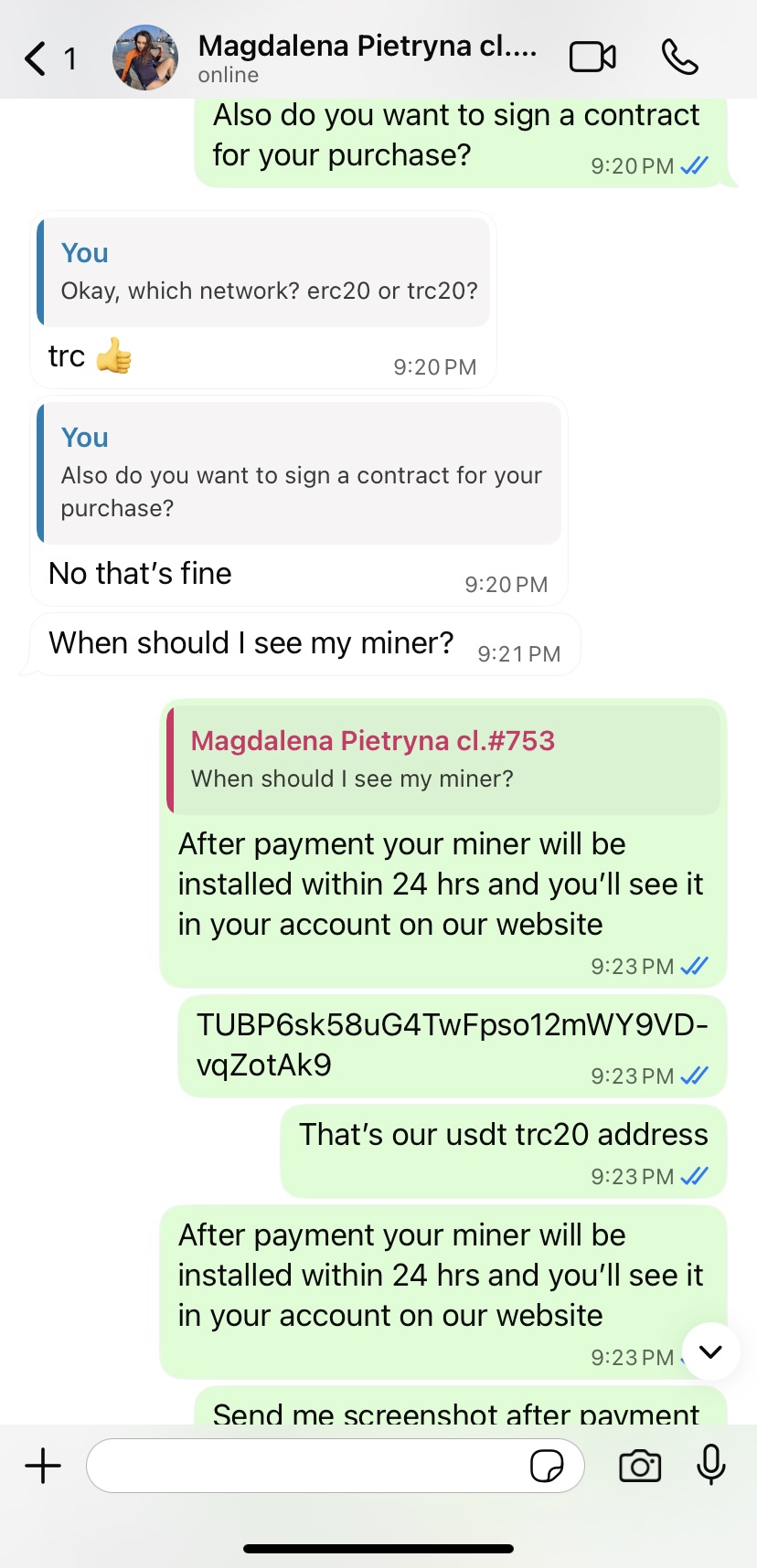Tap the unread count next to back arrow
757x1568 pixels.
pos(69,59)
